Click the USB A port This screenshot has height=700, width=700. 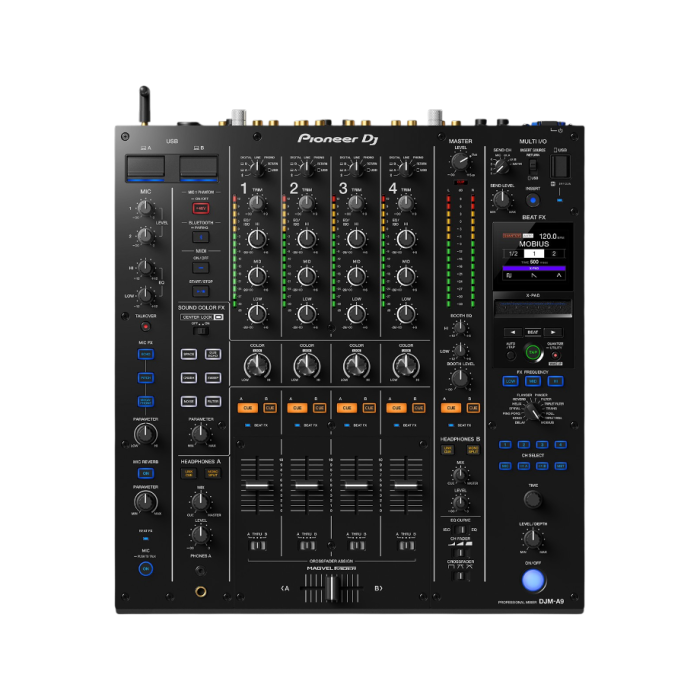(x=146, y=167)
